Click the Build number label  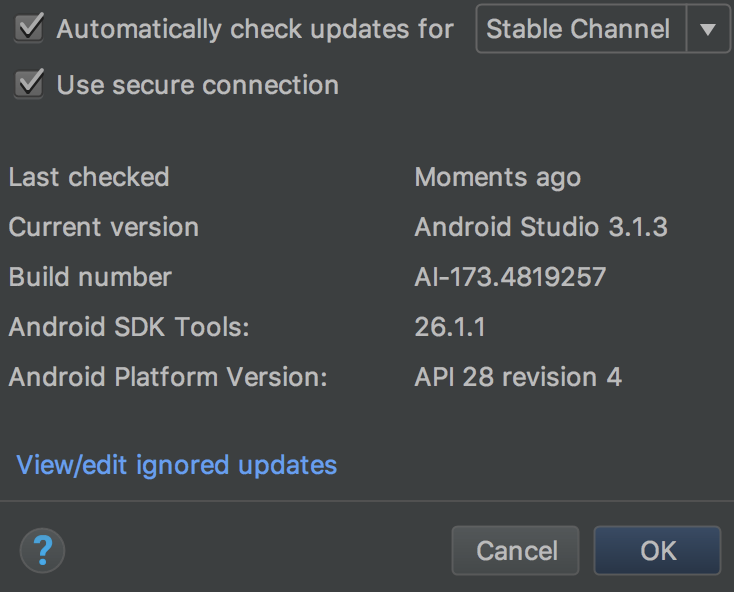pos(90,277)
